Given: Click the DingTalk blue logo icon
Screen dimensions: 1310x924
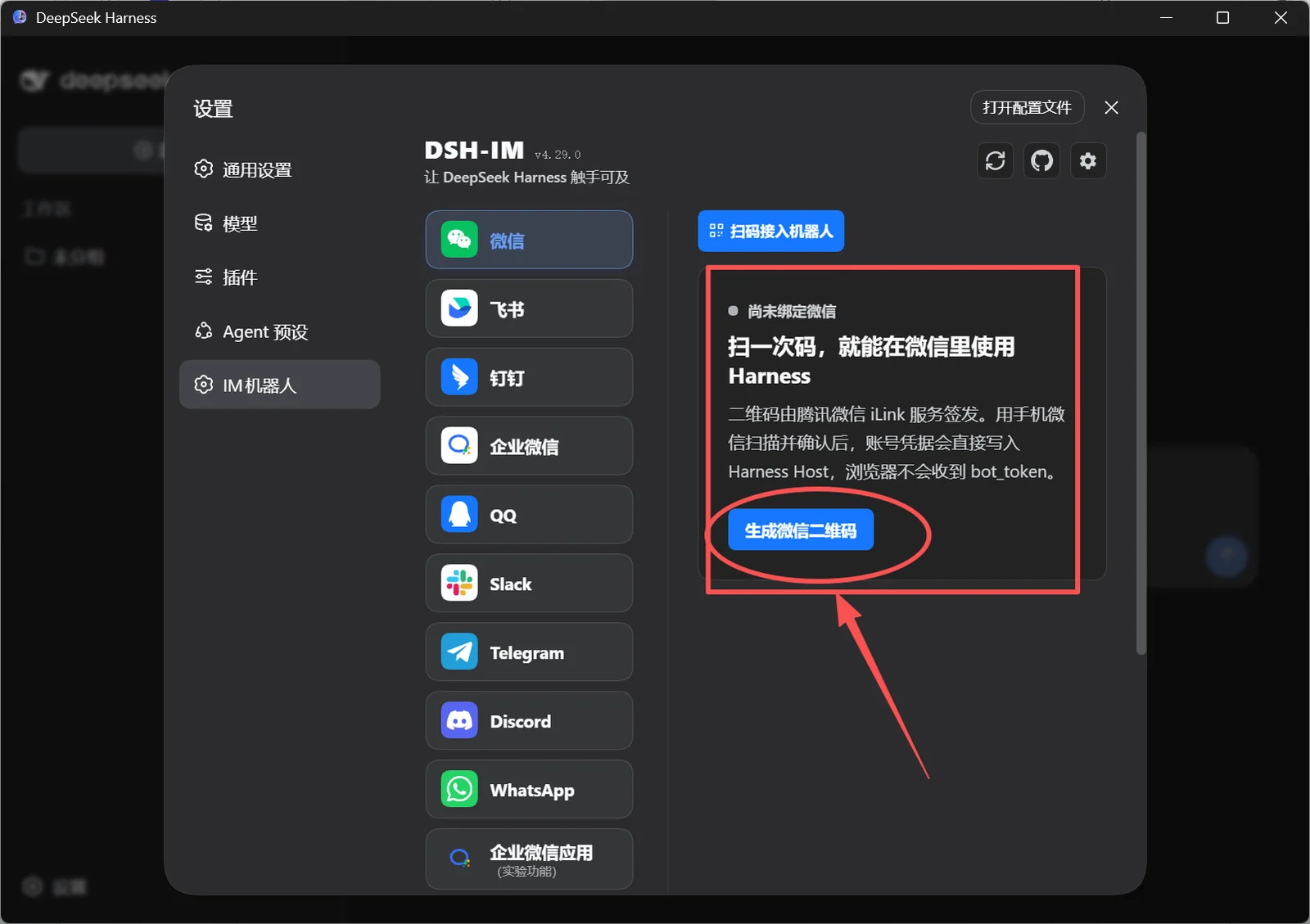Looking at the screenshot, I should [459, 377].
